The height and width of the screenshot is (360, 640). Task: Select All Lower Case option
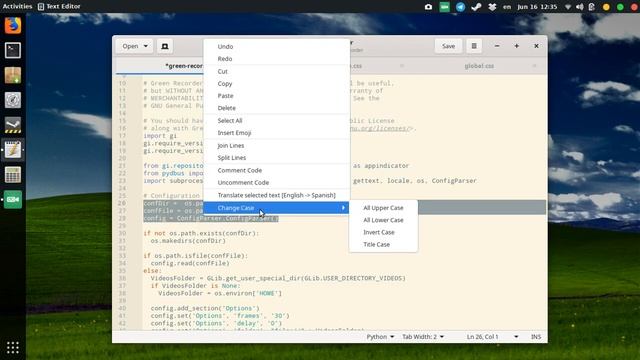(x=383, y=220)
